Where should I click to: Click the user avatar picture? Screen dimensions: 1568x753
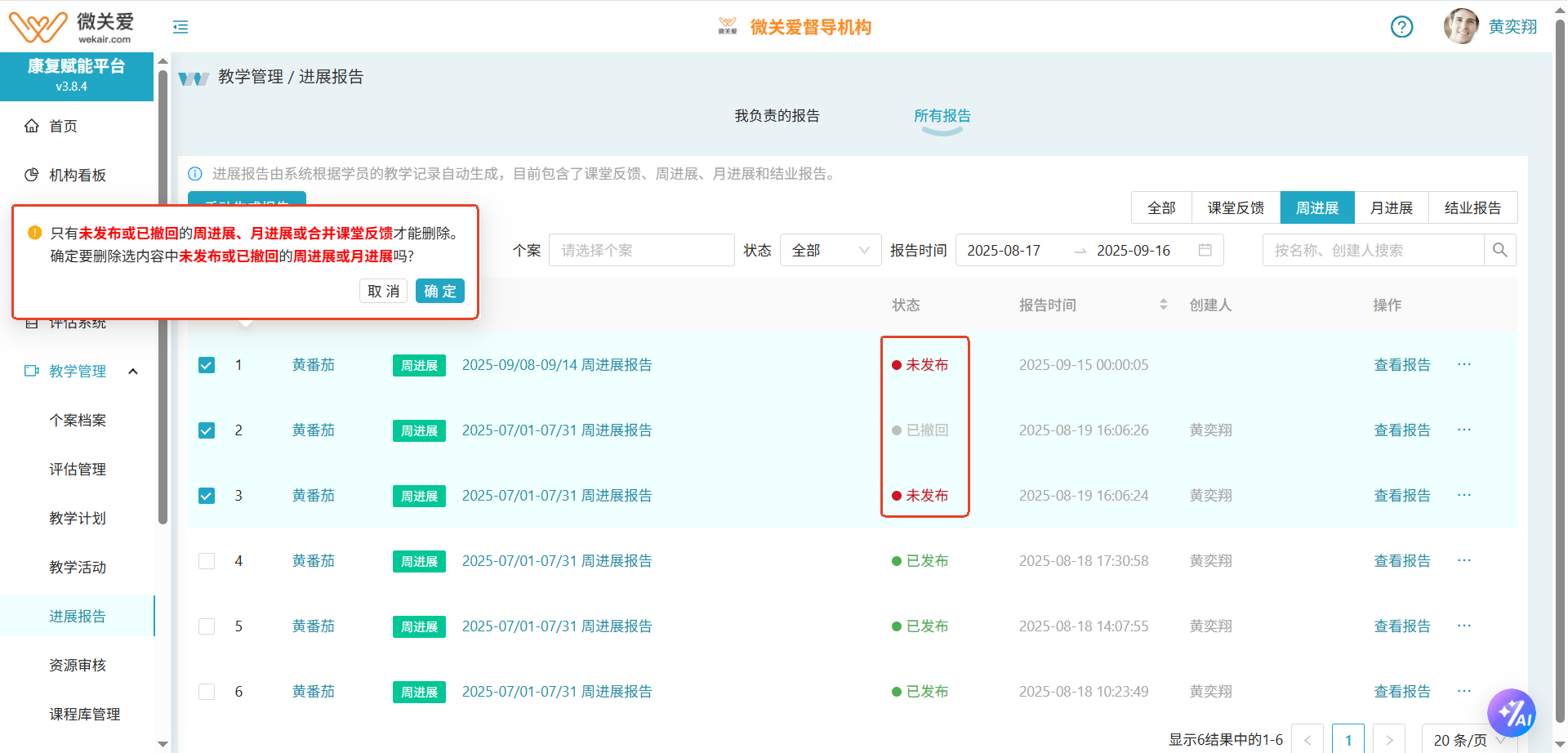(x=1461, y=26)
